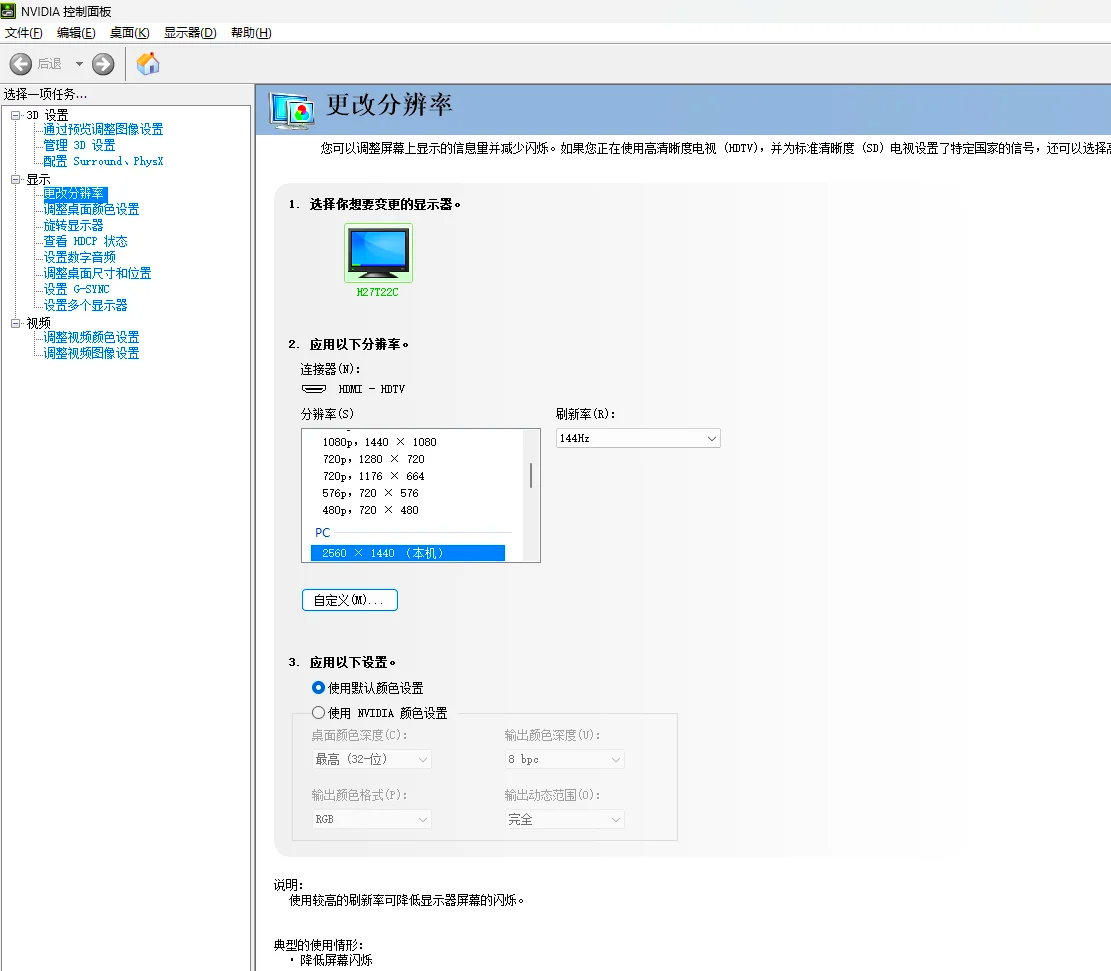1111x971 pixels.
Task: Click the Forward arrow navigation icon
Action: [x=103, y=64]
